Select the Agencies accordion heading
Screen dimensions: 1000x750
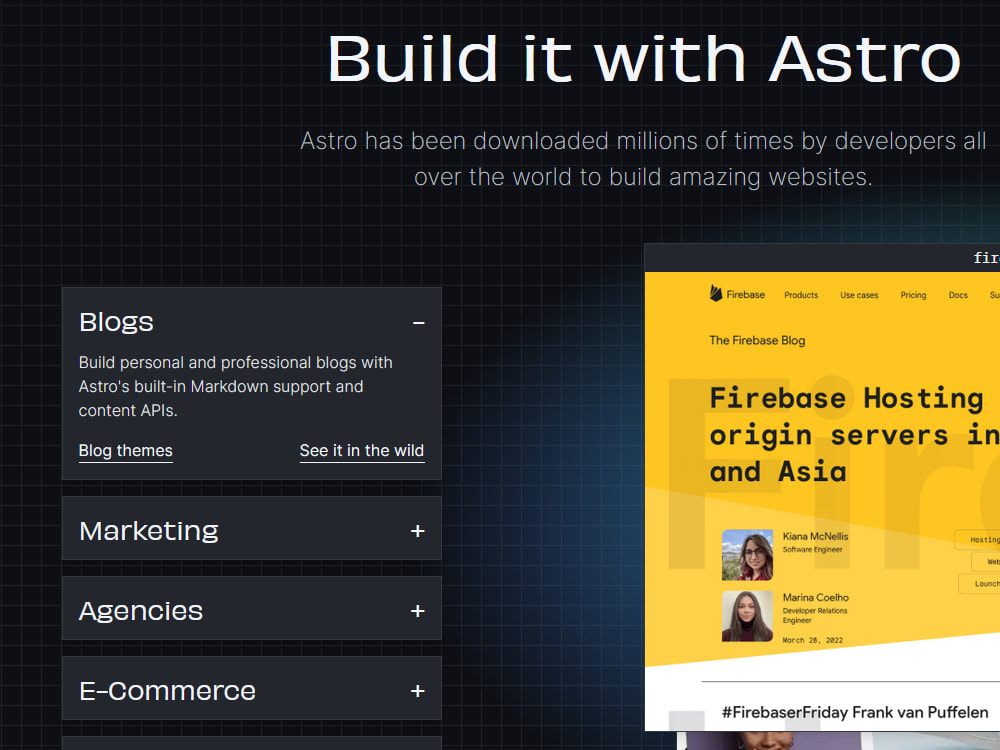point(141,611)
